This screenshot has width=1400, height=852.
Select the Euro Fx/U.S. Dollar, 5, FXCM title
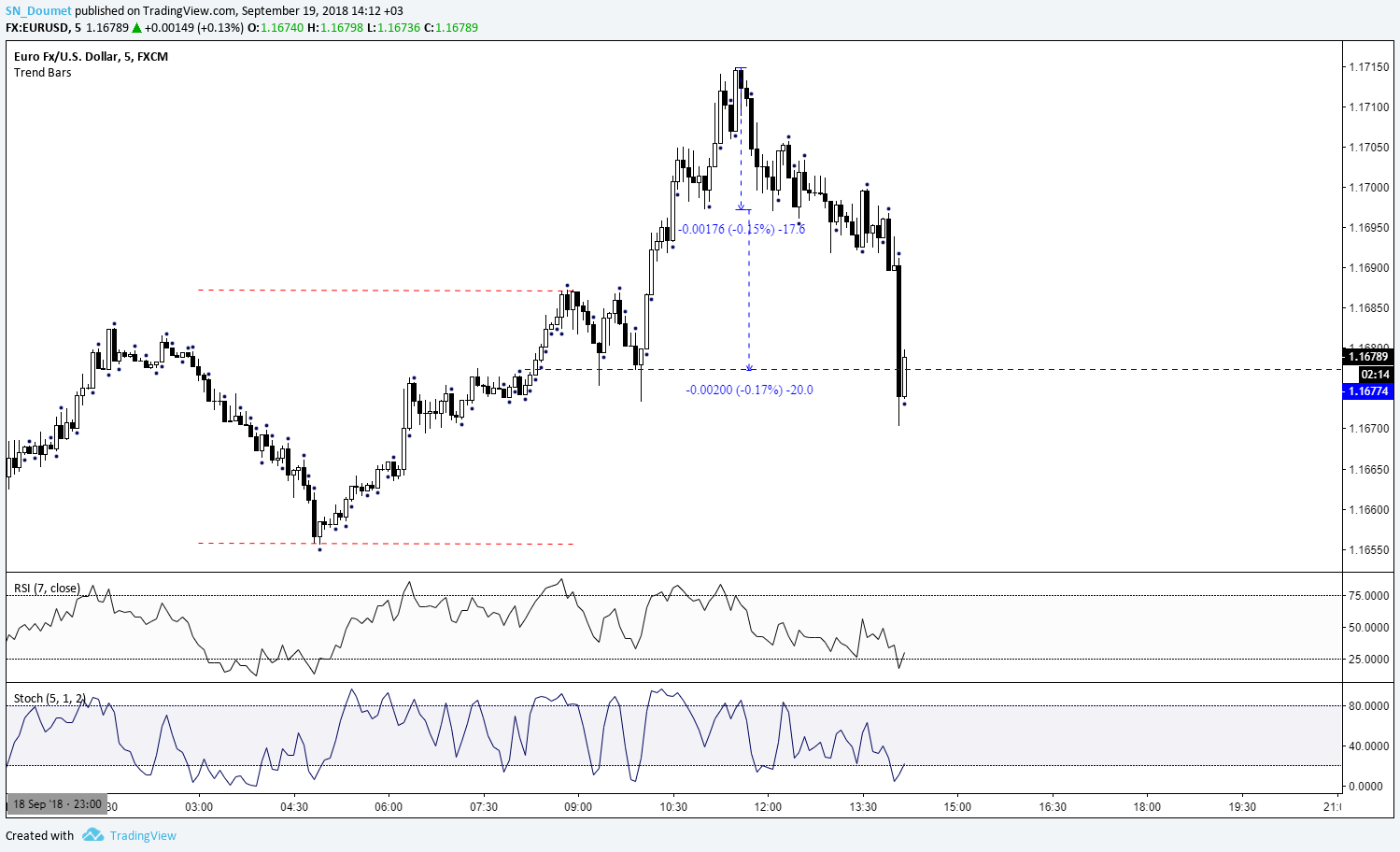(92, 57)
